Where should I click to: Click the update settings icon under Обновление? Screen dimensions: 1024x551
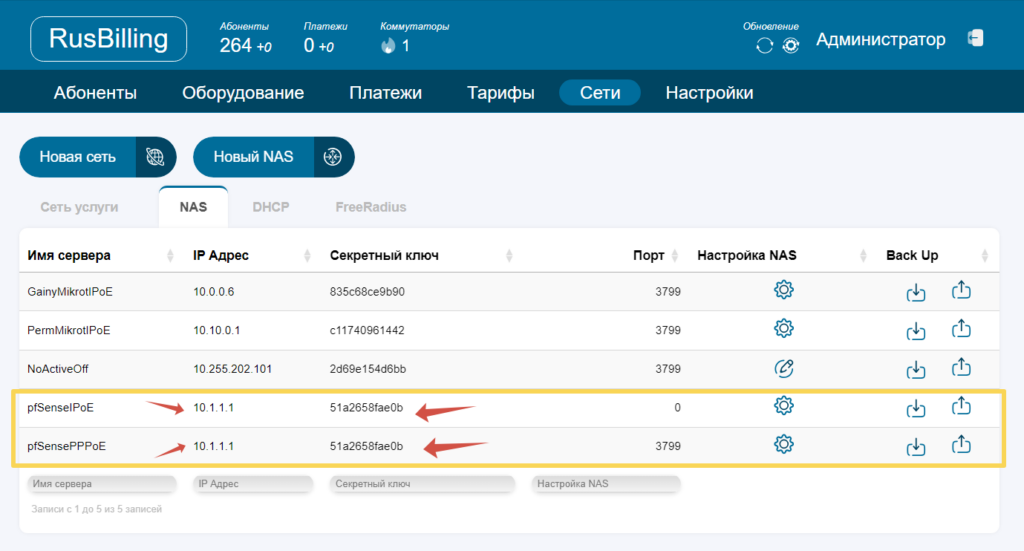click(x=791, y=45)
